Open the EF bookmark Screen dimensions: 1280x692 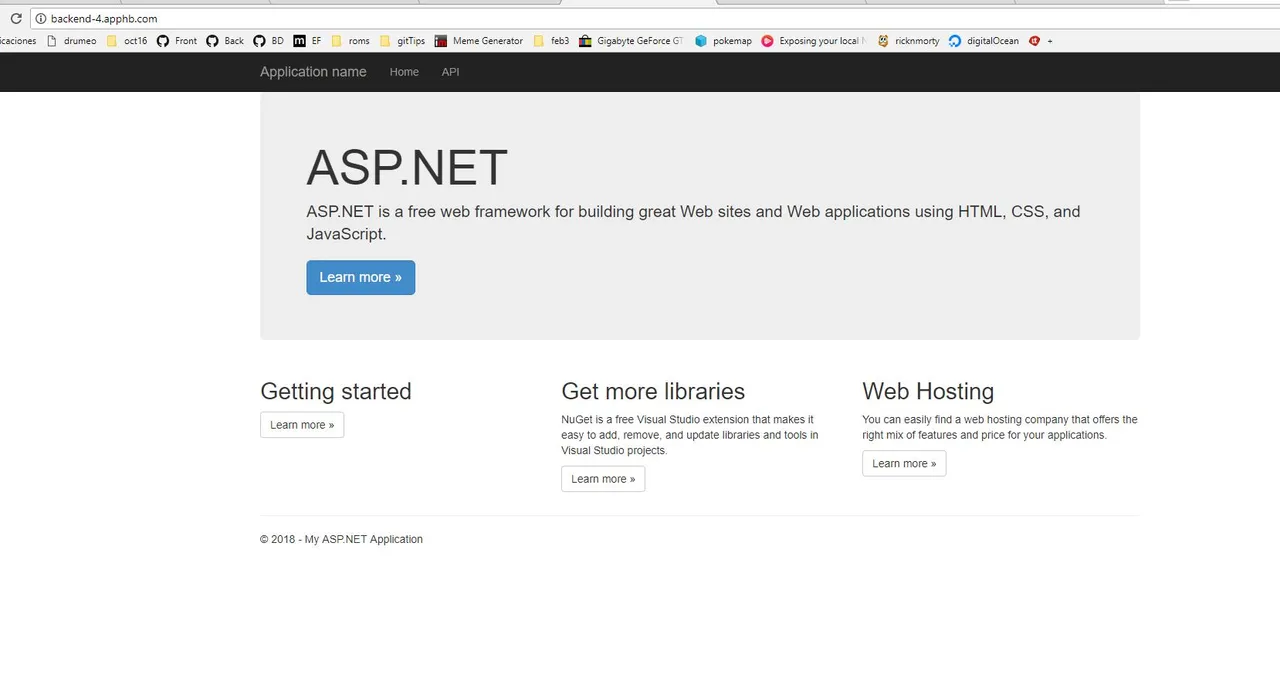pyautogui.click(x=308, y=41)
